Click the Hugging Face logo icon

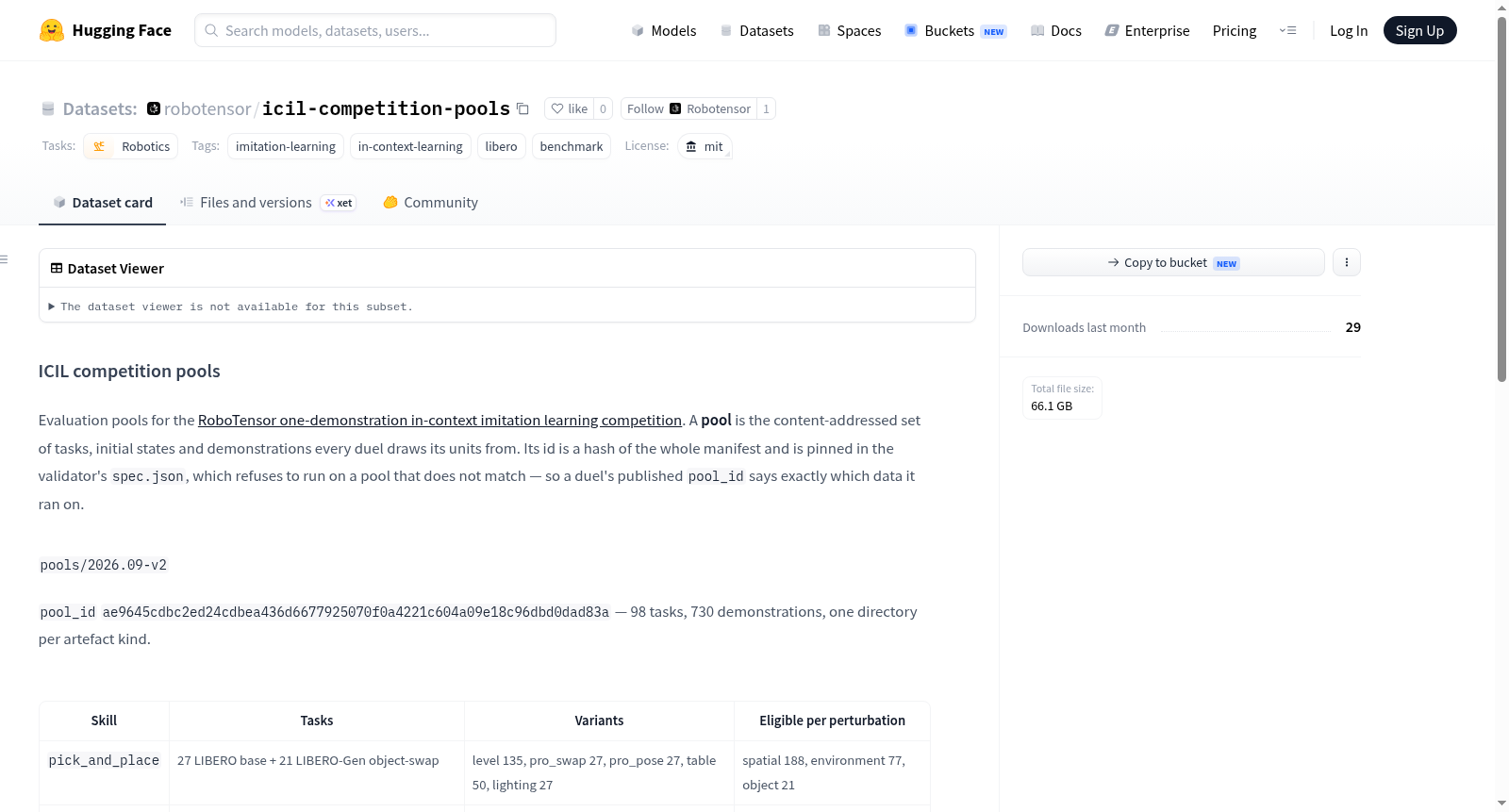tap(52, 30)
